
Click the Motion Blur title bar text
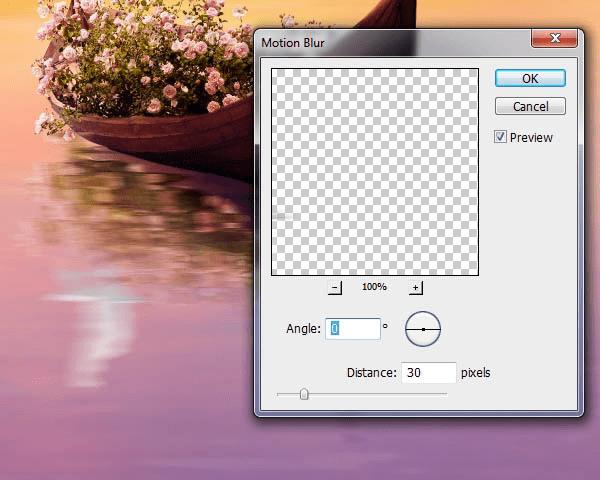point(293,43)
